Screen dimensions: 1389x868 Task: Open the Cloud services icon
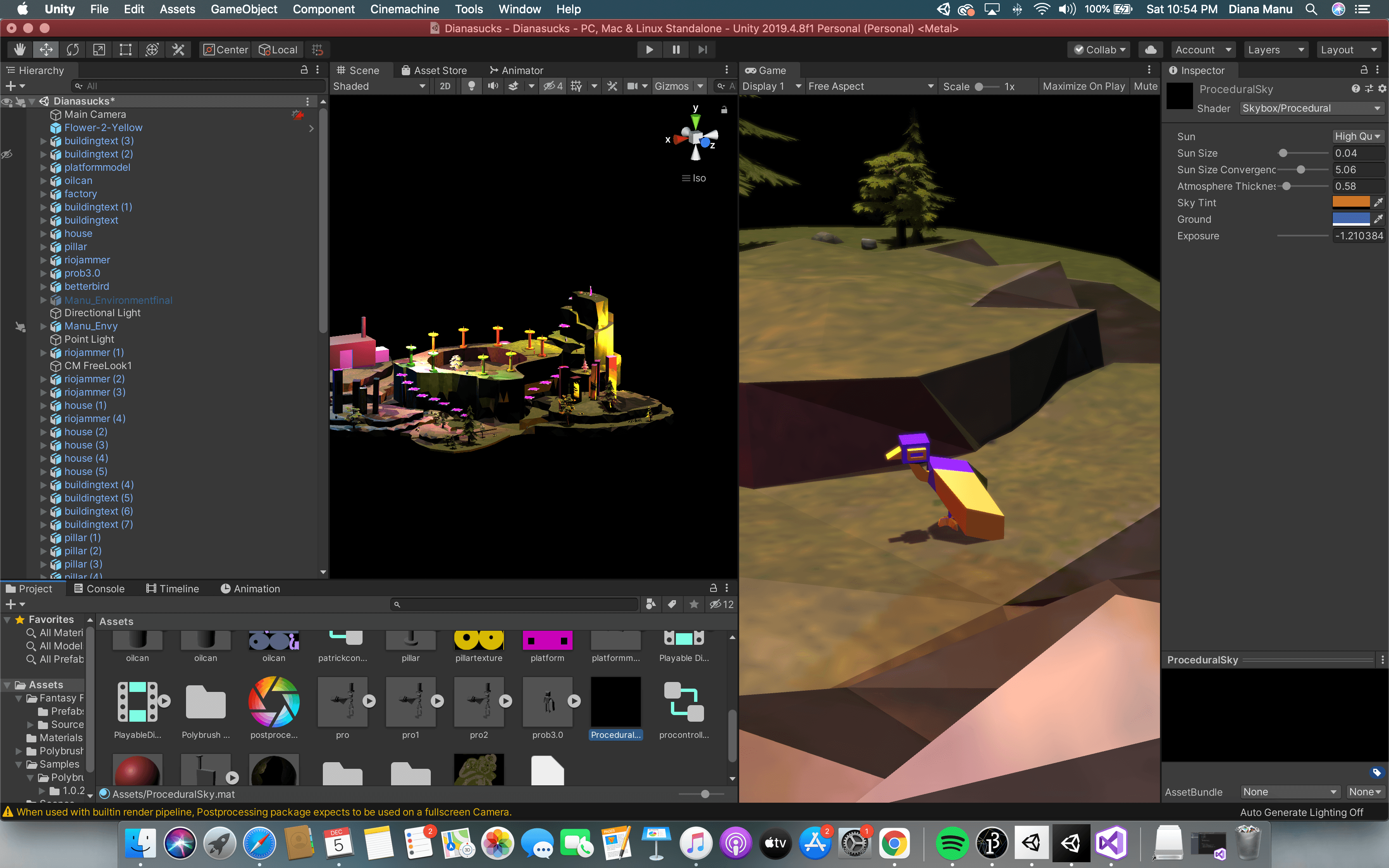pos(1150,50)
